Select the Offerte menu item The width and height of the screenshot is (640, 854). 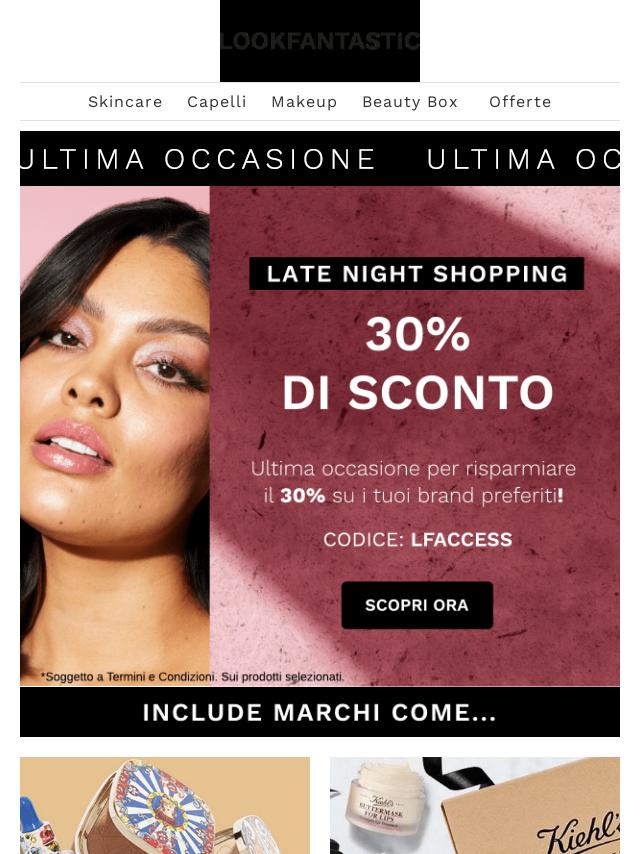tap(520, 102)
